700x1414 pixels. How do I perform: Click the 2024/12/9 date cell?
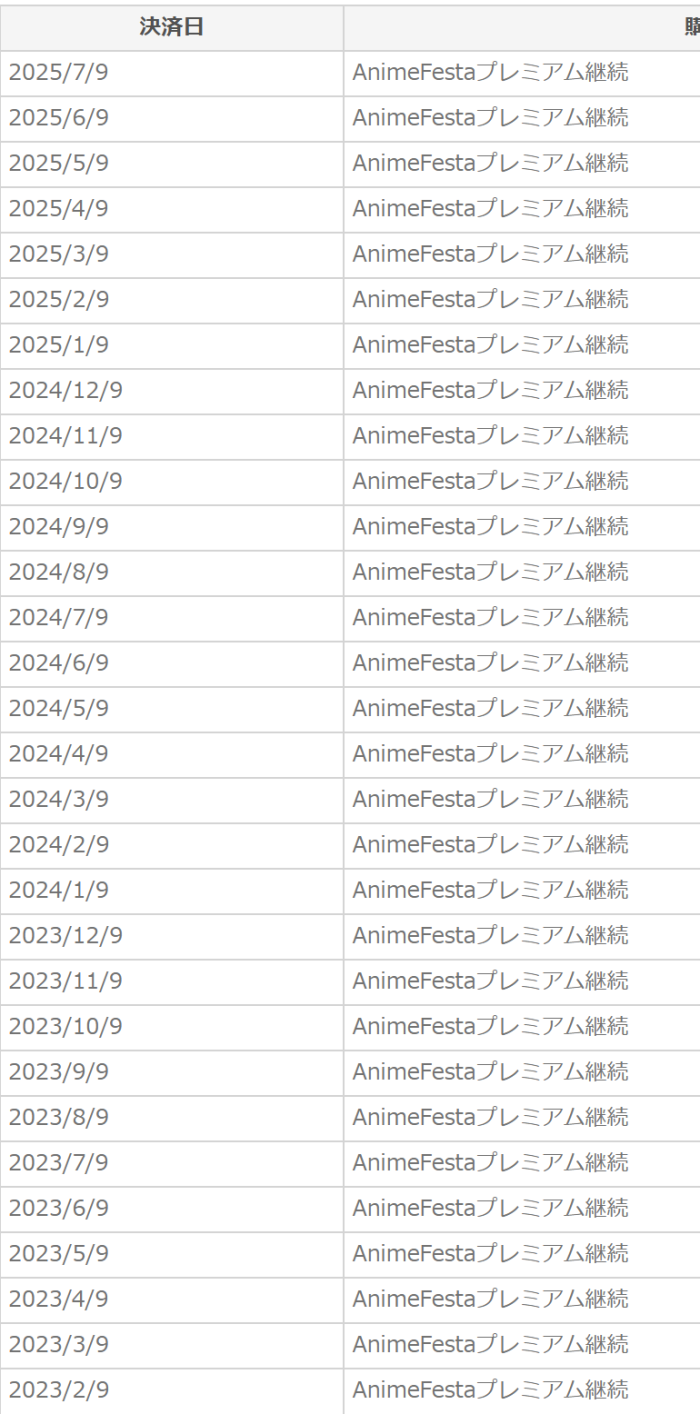[x=65, y=390]
